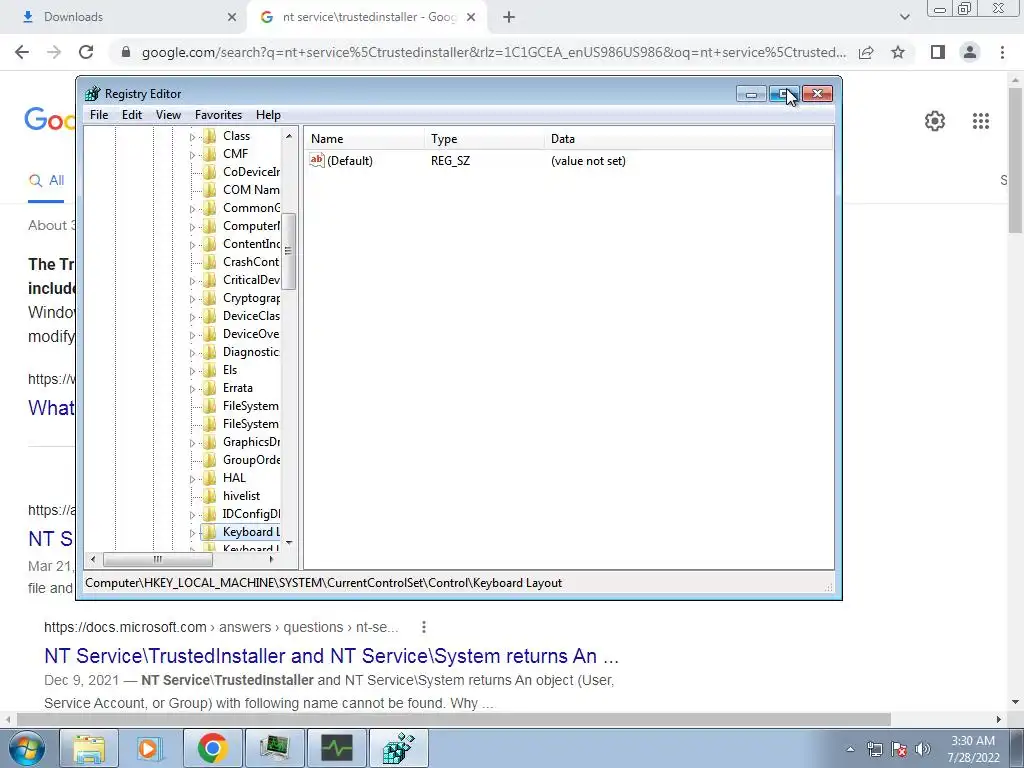The image size is (1024, 768).
Task: Expand the HAL registry key
Action: coord(192,479)
